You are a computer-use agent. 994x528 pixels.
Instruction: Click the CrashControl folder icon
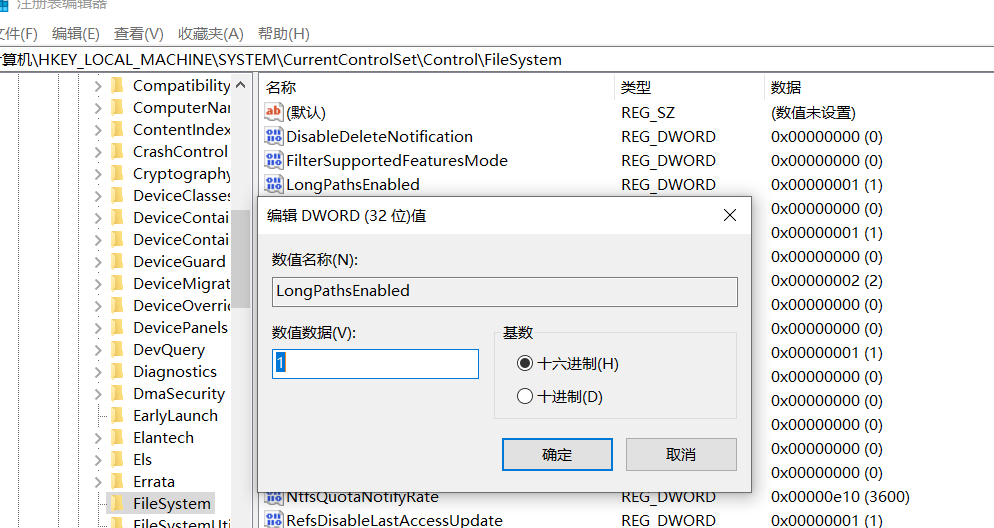point(117,151)
